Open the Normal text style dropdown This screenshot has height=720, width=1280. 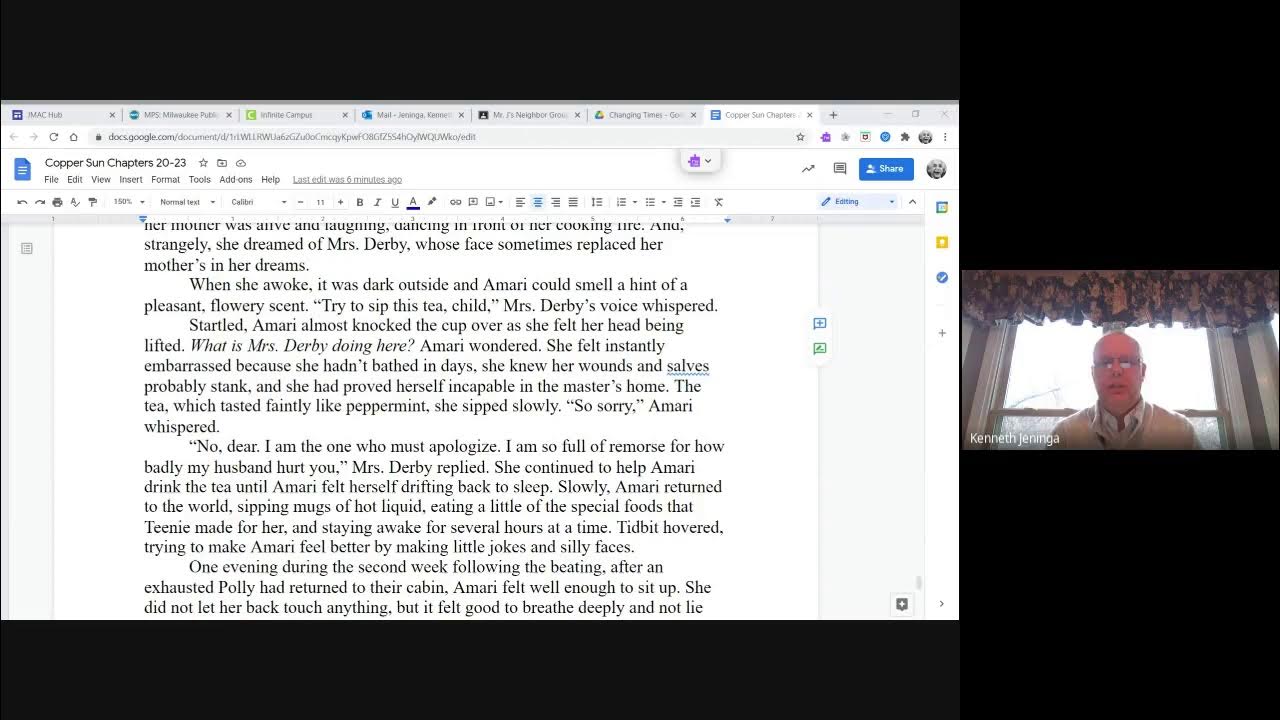[x=187, y=202]
